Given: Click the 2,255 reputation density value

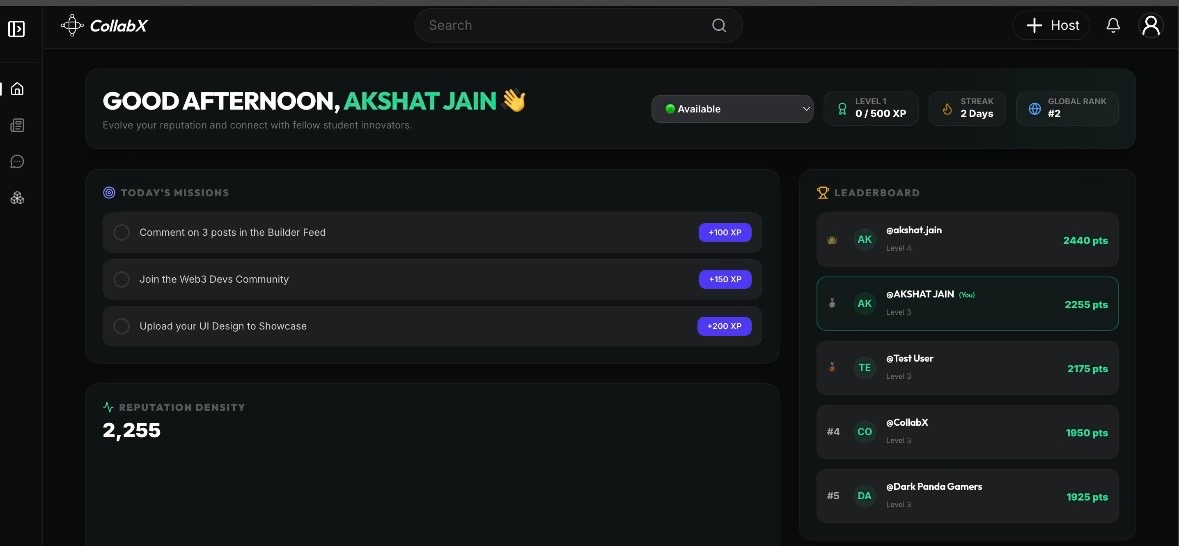Looking at the screenshot, I should pyautogui.click(x=132, y=430).
